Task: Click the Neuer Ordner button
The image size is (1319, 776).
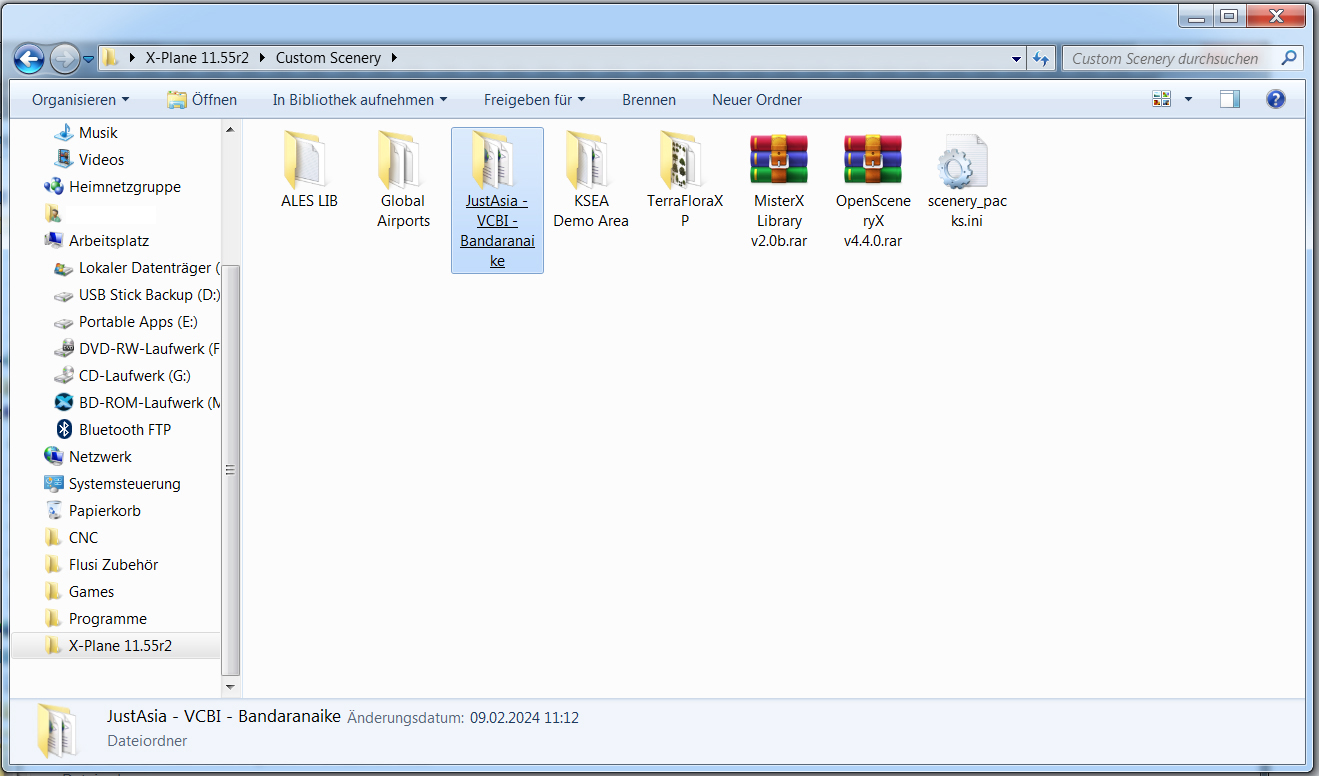Action: coord(756,100)
